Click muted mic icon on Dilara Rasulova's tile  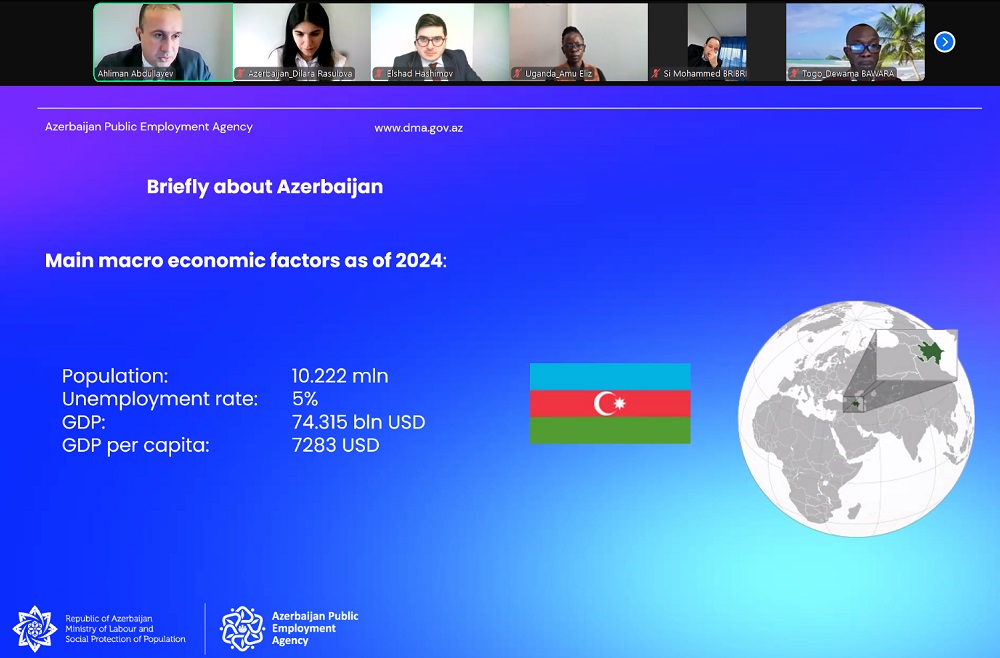point(241,74)
